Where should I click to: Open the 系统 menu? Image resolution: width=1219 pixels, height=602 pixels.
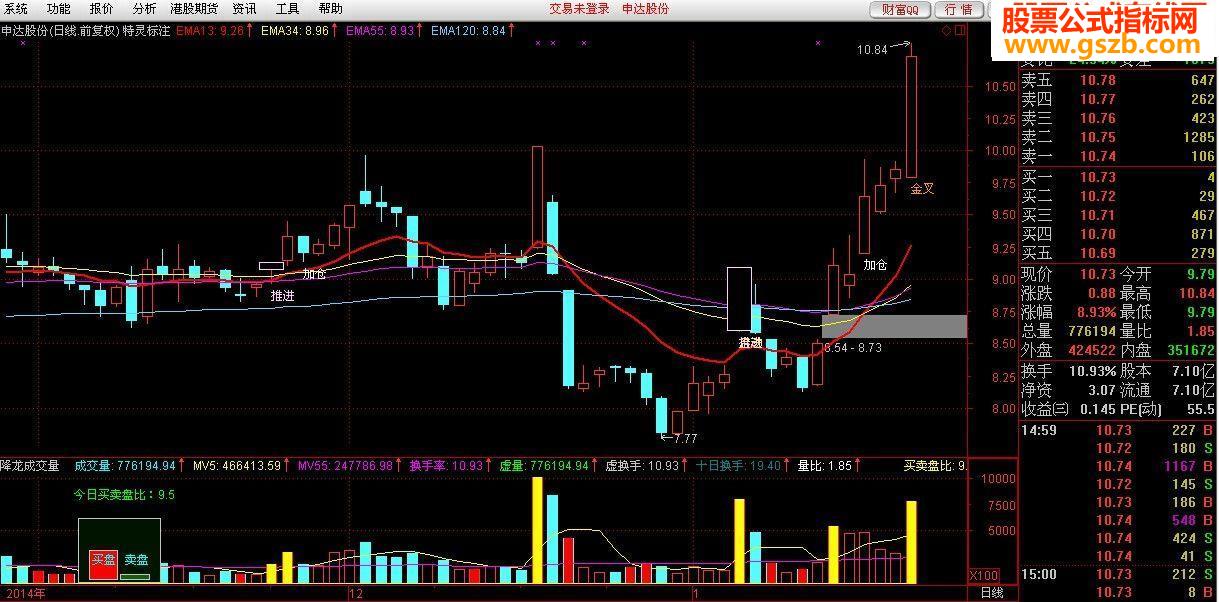(15, 8)
